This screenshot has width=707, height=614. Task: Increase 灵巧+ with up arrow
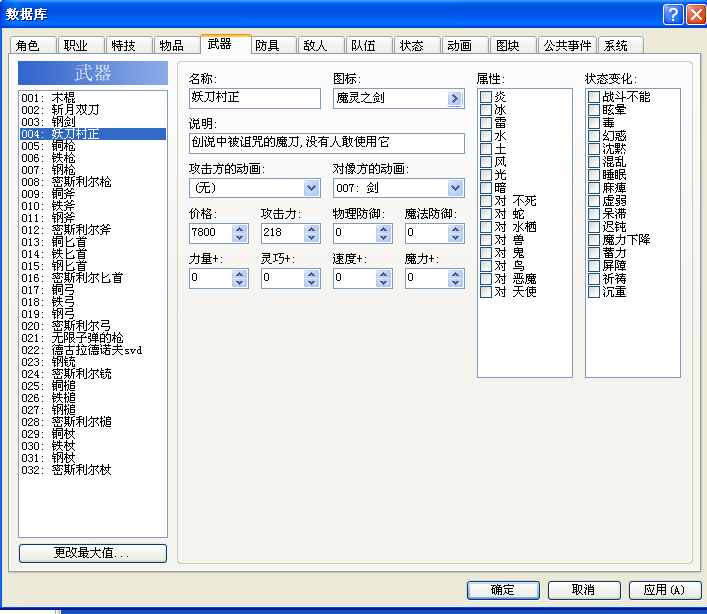point(312,274)
